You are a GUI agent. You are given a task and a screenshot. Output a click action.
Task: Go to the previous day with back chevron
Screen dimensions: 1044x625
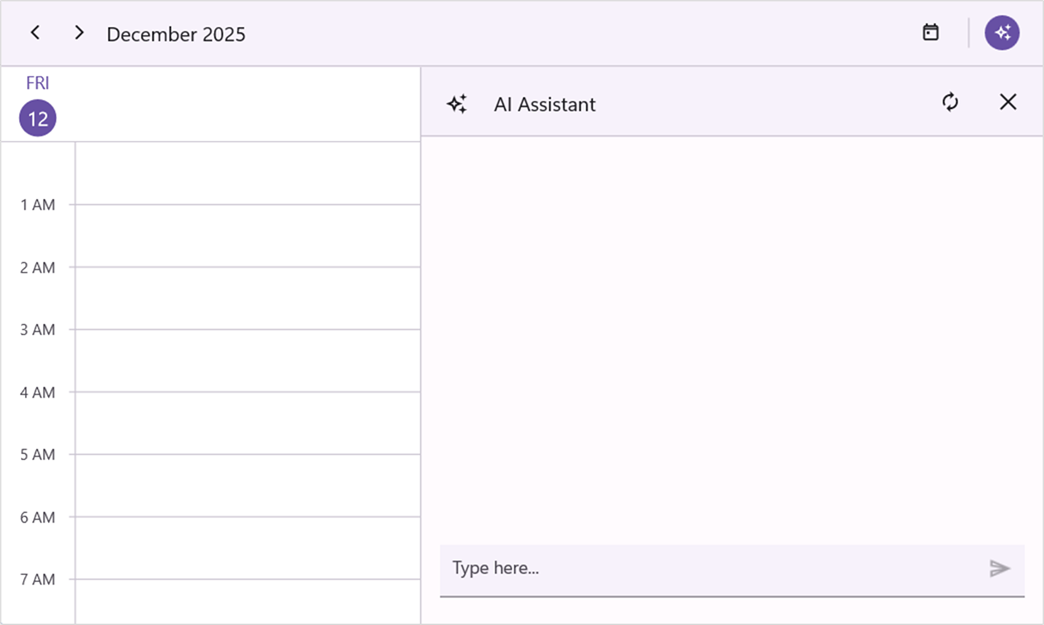[x=35, y=33]
